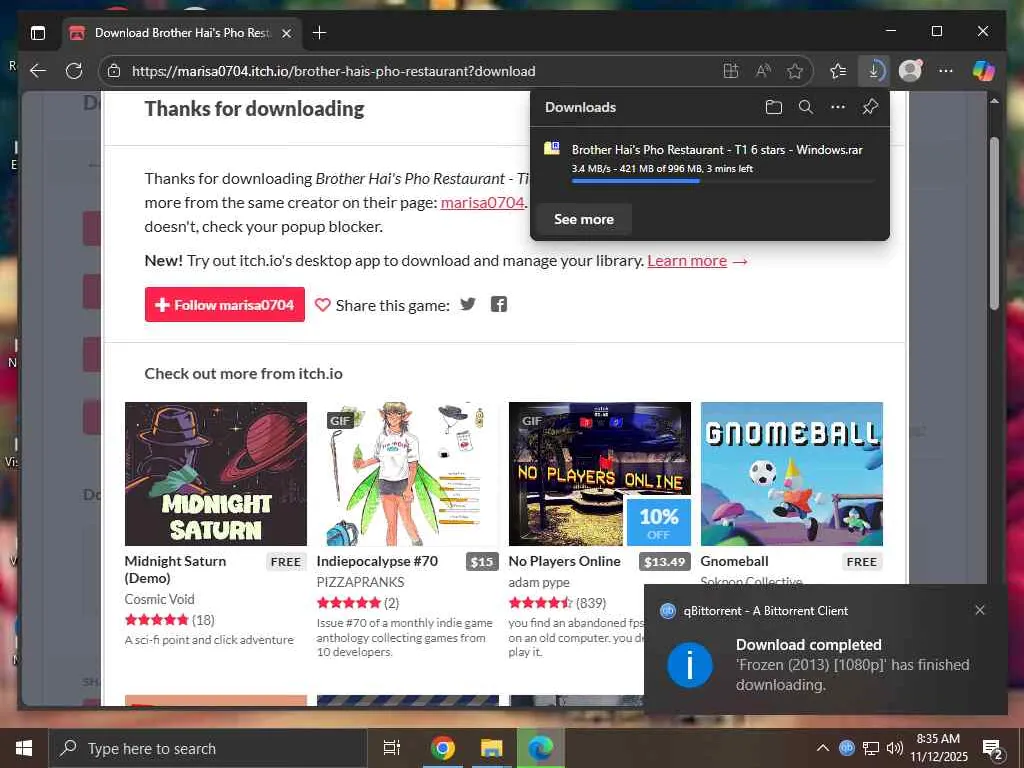Share game on Twitter icon
Image resolution: width=1024 pixels, height=768 pixels.
point(468,304)
